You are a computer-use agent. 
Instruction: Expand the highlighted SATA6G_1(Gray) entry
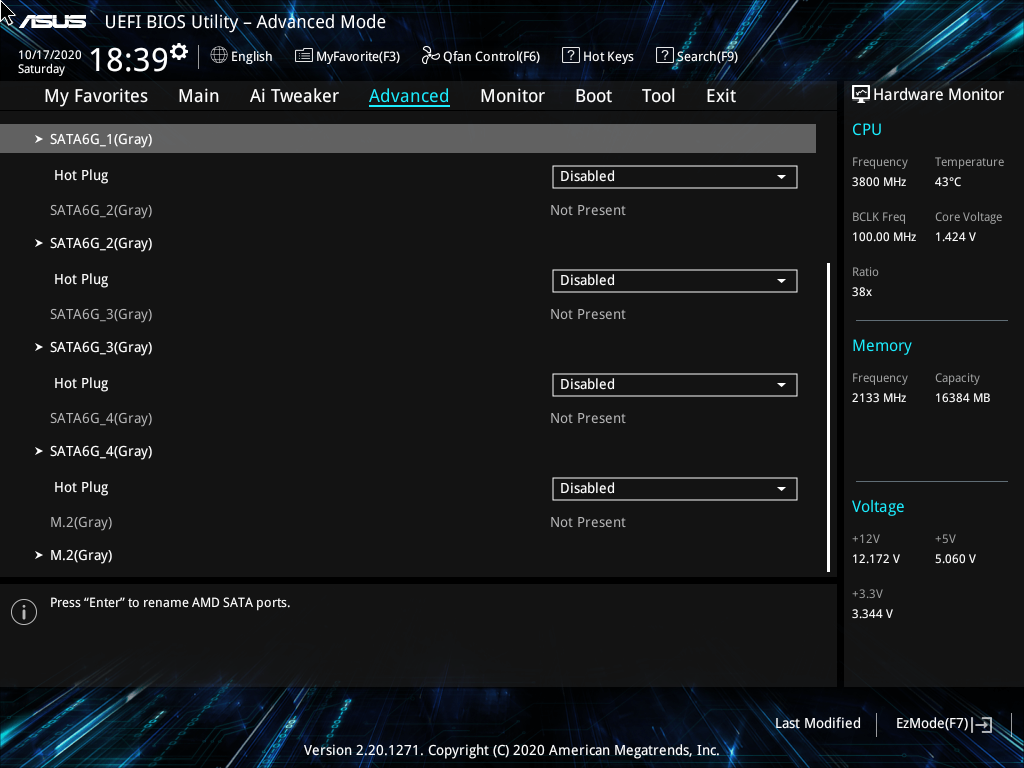pyautogui.click(x=408, y=138)
